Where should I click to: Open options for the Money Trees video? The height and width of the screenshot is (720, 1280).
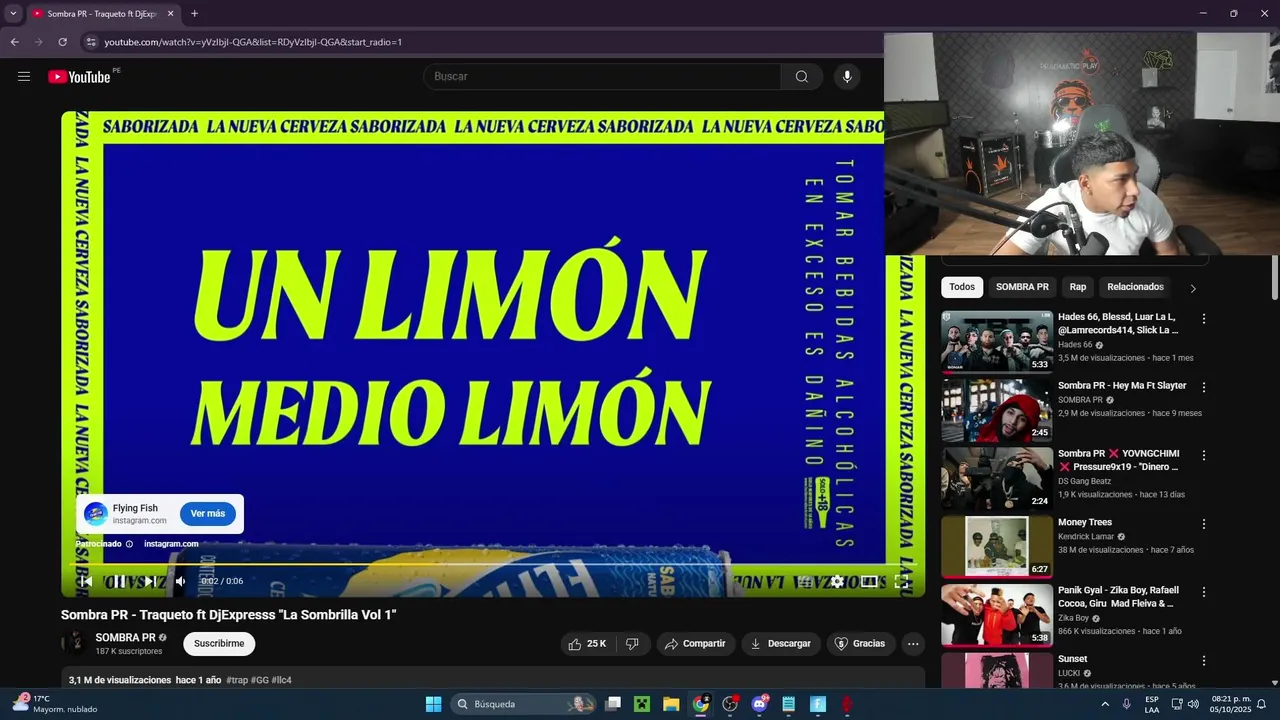[x=1204, y=524]
